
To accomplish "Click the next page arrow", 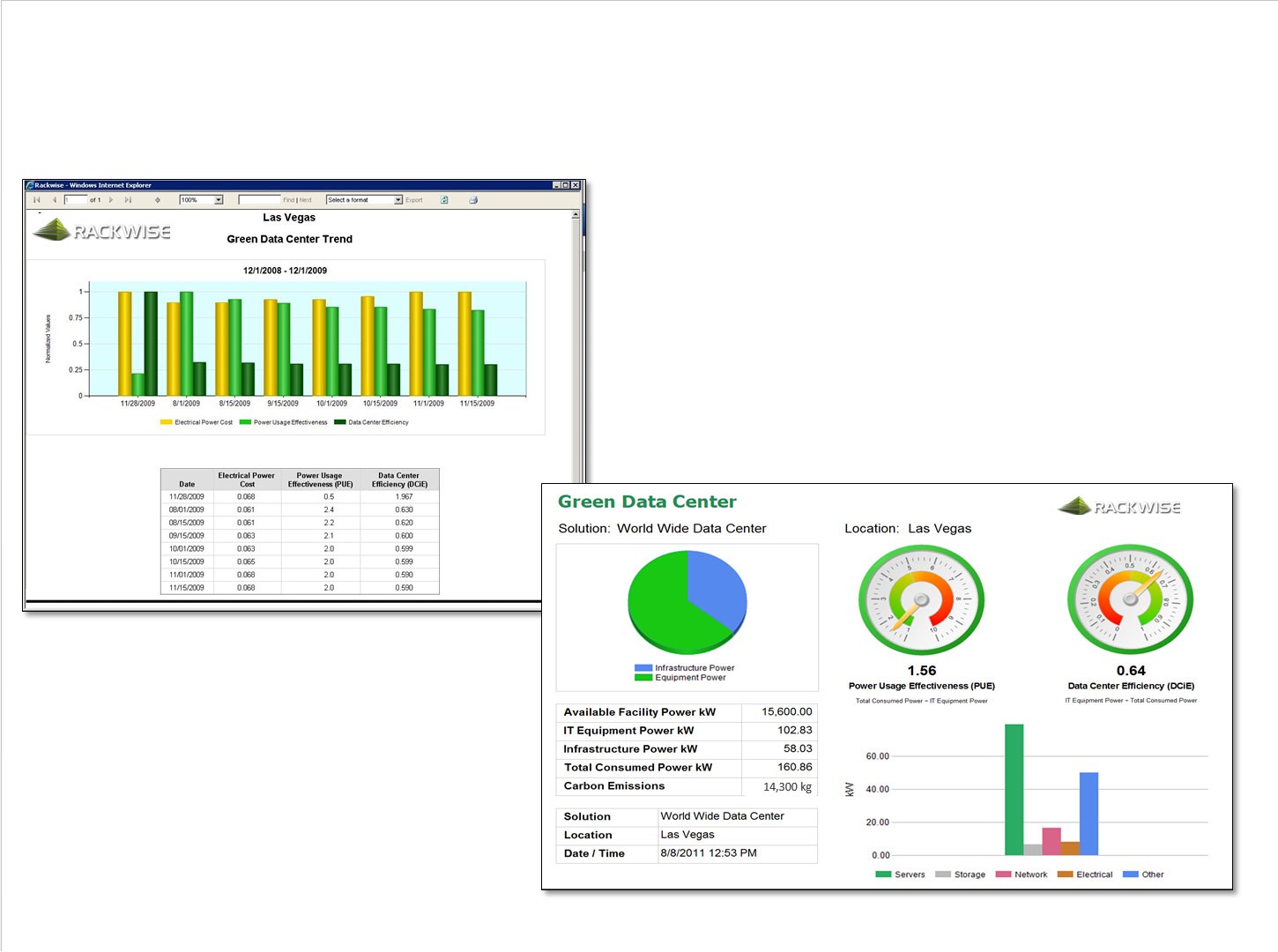I will pos(111,200).
